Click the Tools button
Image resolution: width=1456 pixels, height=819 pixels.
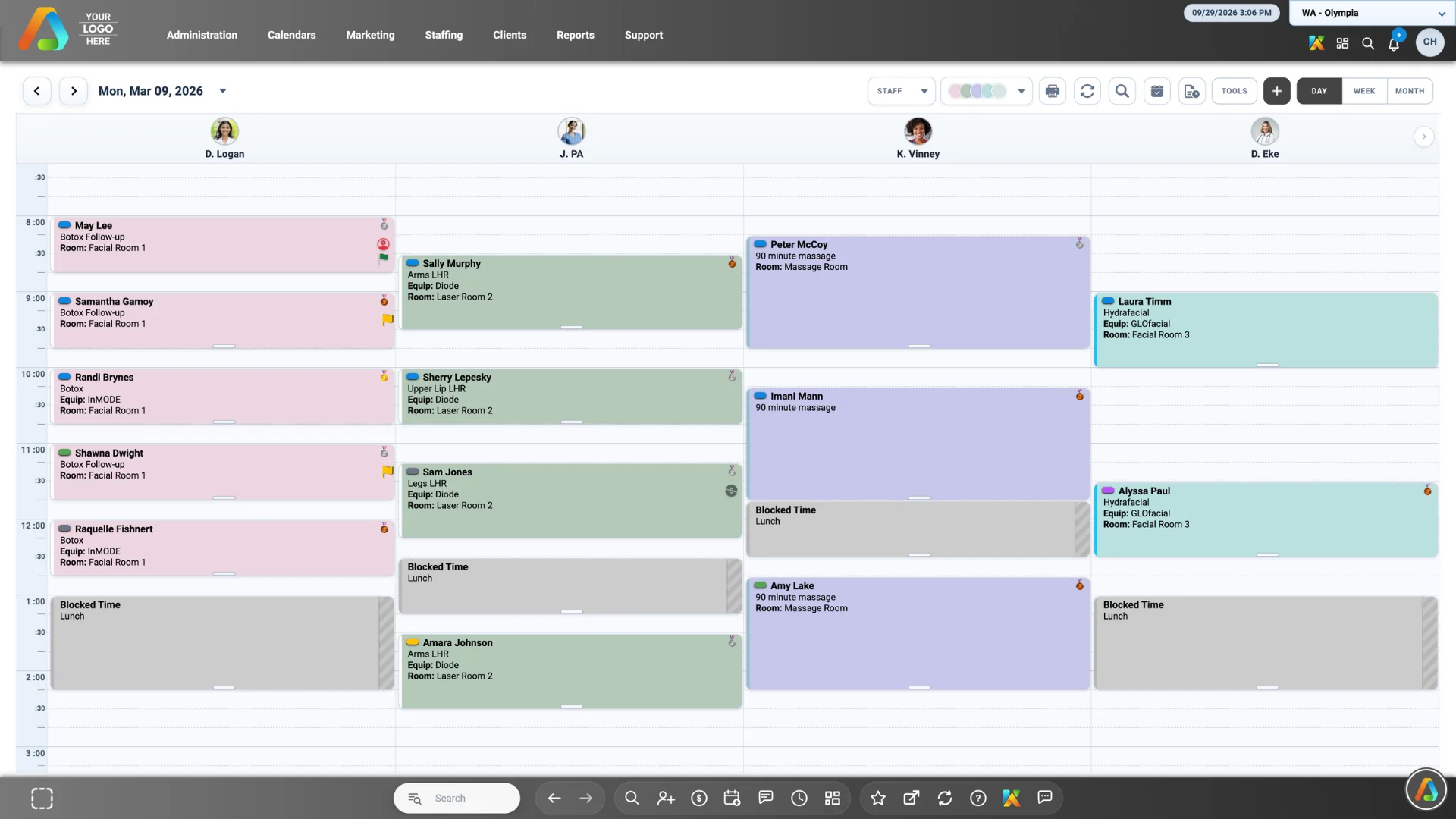(1234, 91)
